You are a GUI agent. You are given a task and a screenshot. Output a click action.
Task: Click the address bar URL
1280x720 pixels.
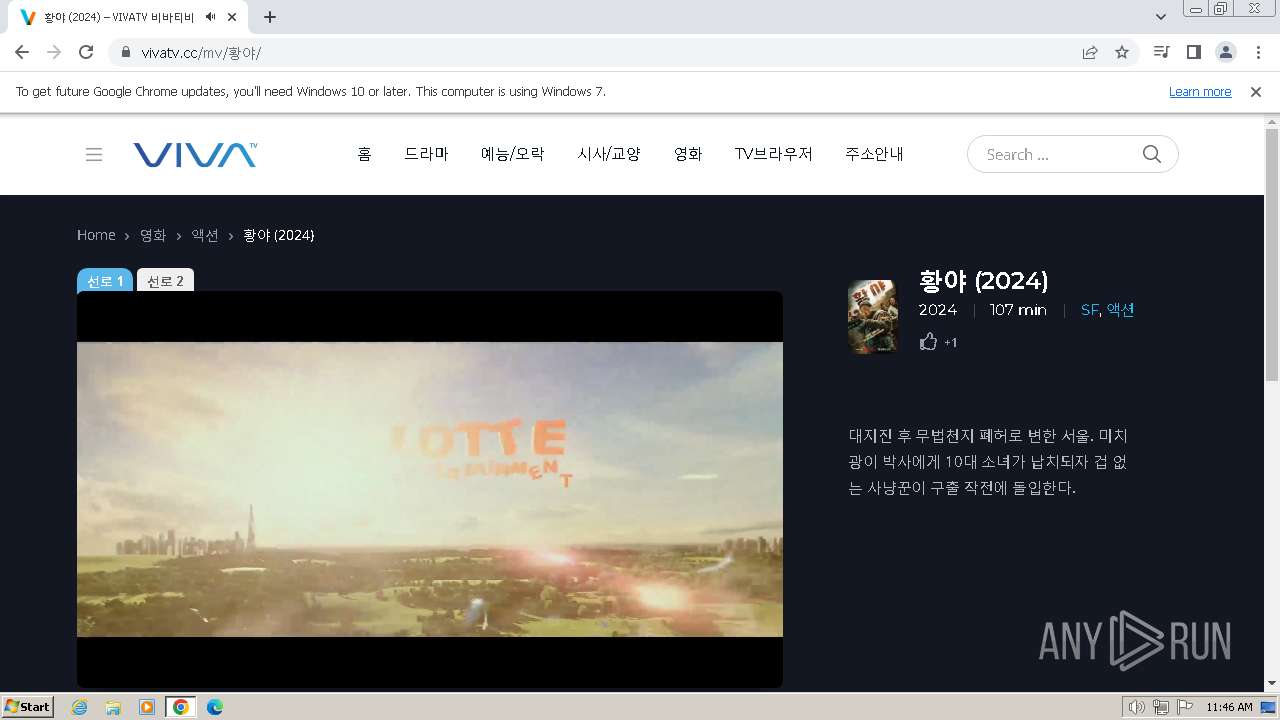[201, 52]
